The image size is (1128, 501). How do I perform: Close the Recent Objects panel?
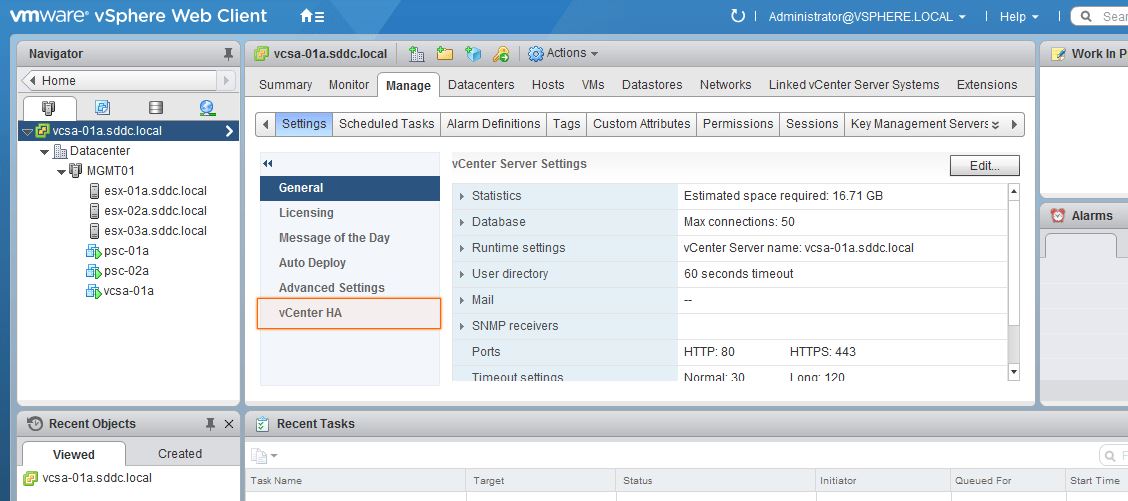(x=229, y=424)
